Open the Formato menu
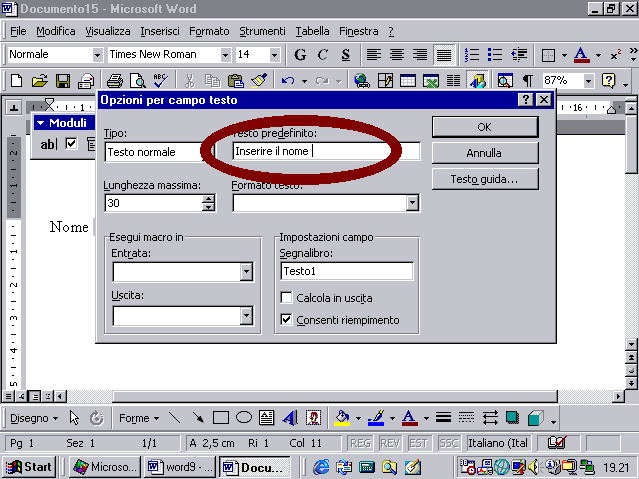This screenshot has height=479, width=639. (x=209, y=31)
